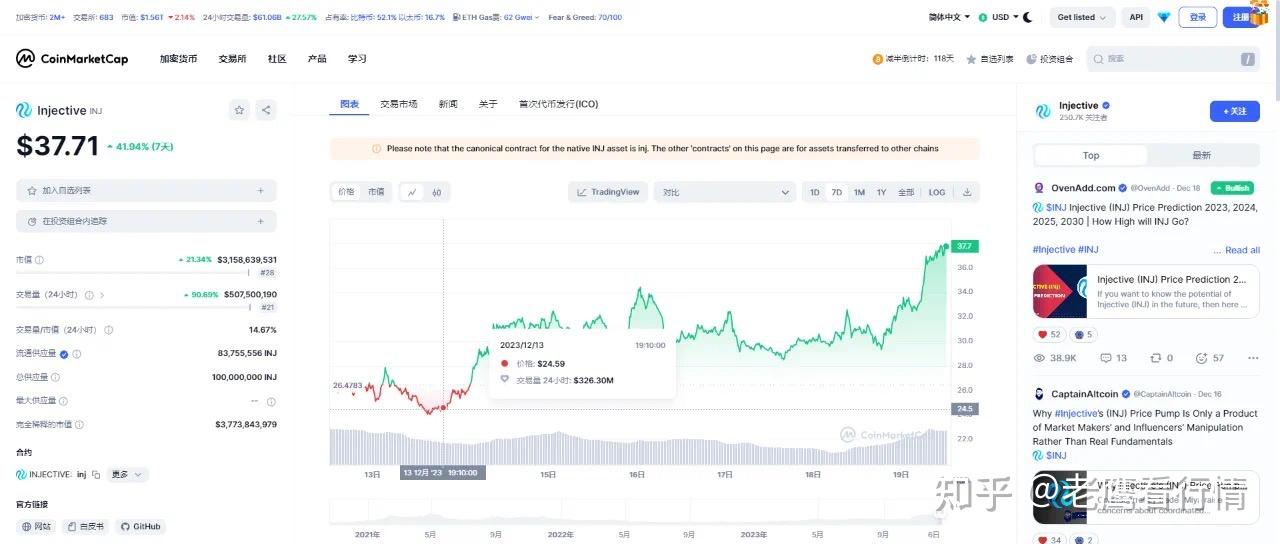Open INJ Price Prediction article thumbnail
1280x544 pixels.
tap(1060, 292)
